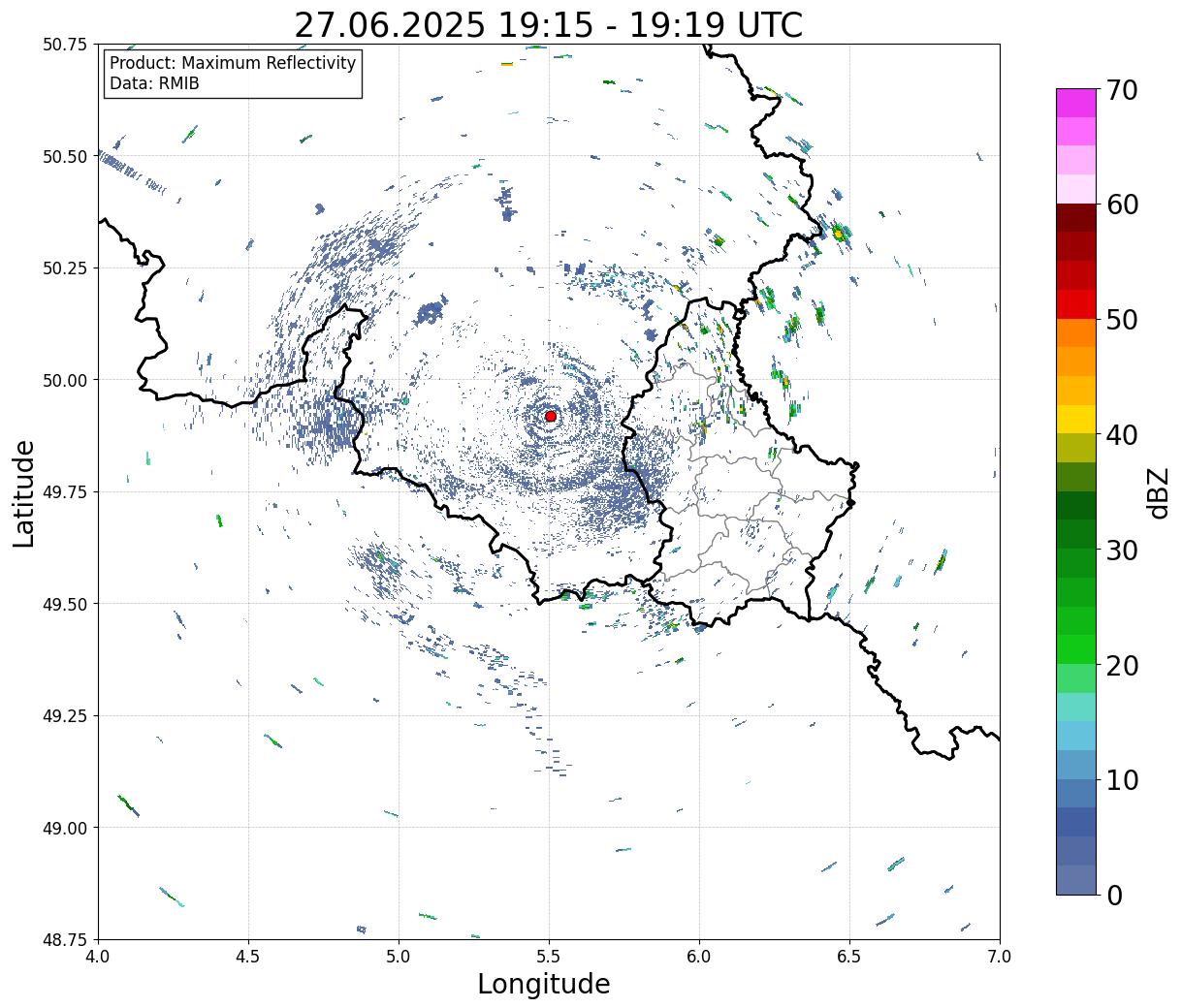This screenshot has height=1008, width=1182.
Task: Click the latitude tick label 50.00
Action: (x=65, y=380)
